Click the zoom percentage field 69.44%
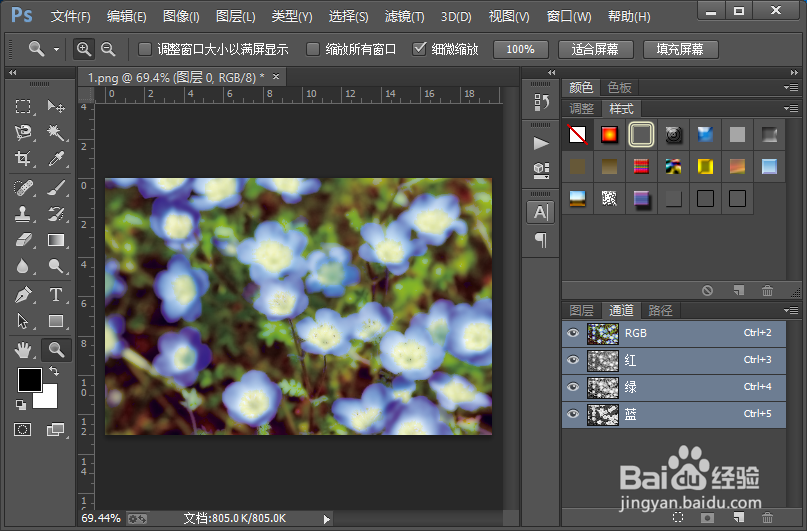The width and height of the screenshot is (807, 531). tap(101, 518)
